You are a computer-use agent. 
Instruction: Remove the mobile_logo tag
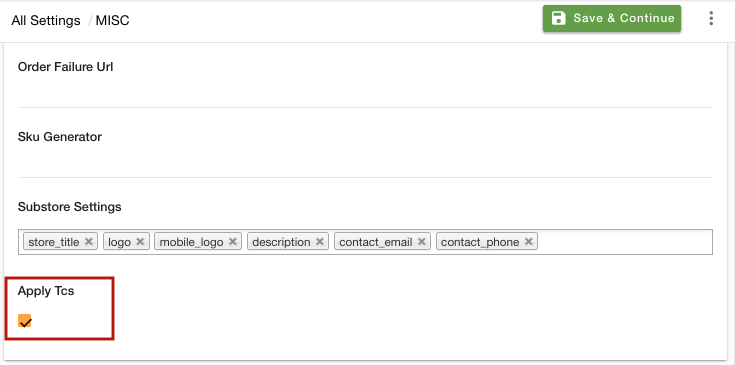point(232,242)
